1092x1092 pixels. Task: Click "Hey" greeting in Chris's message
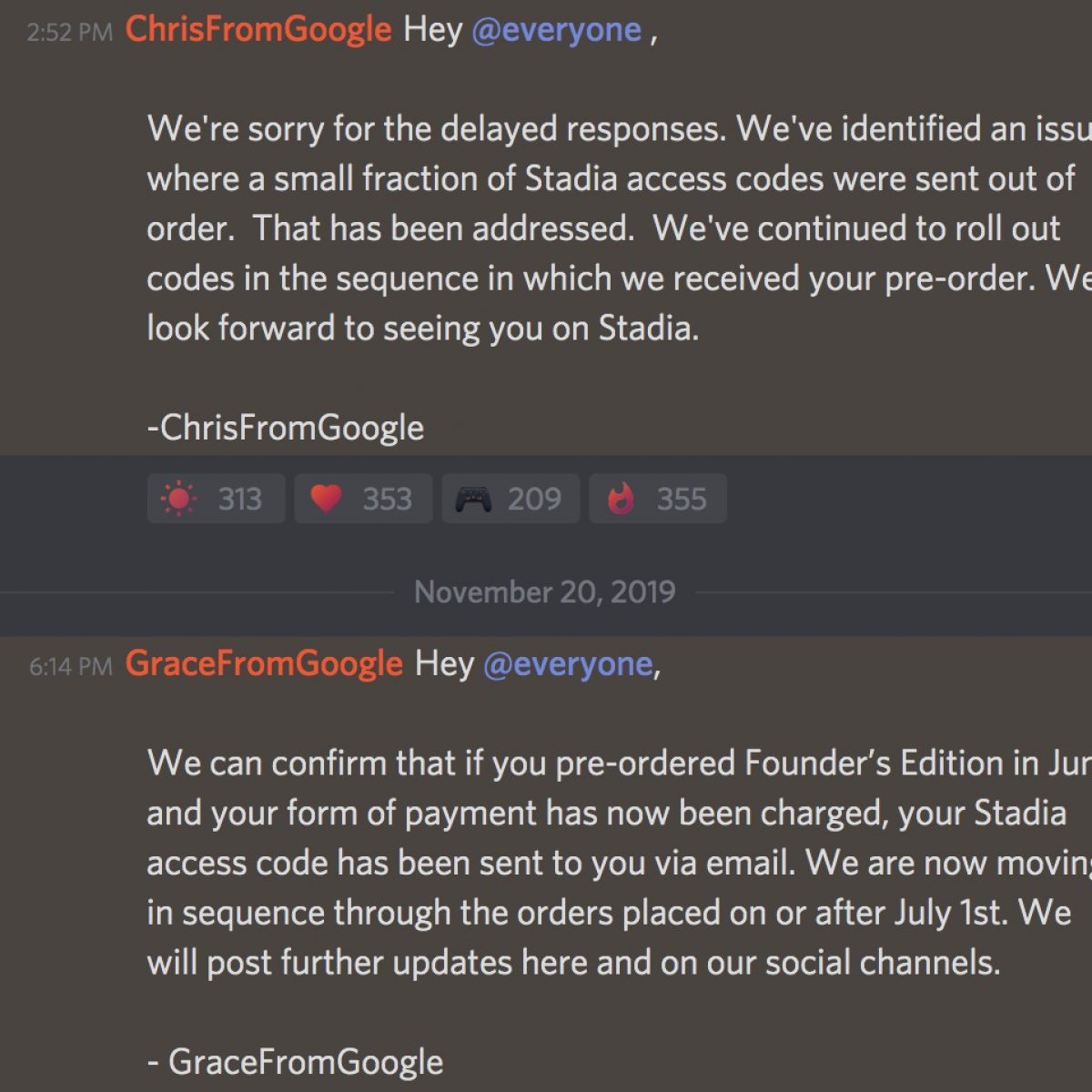pyautogui.click(x=433, y=30)
